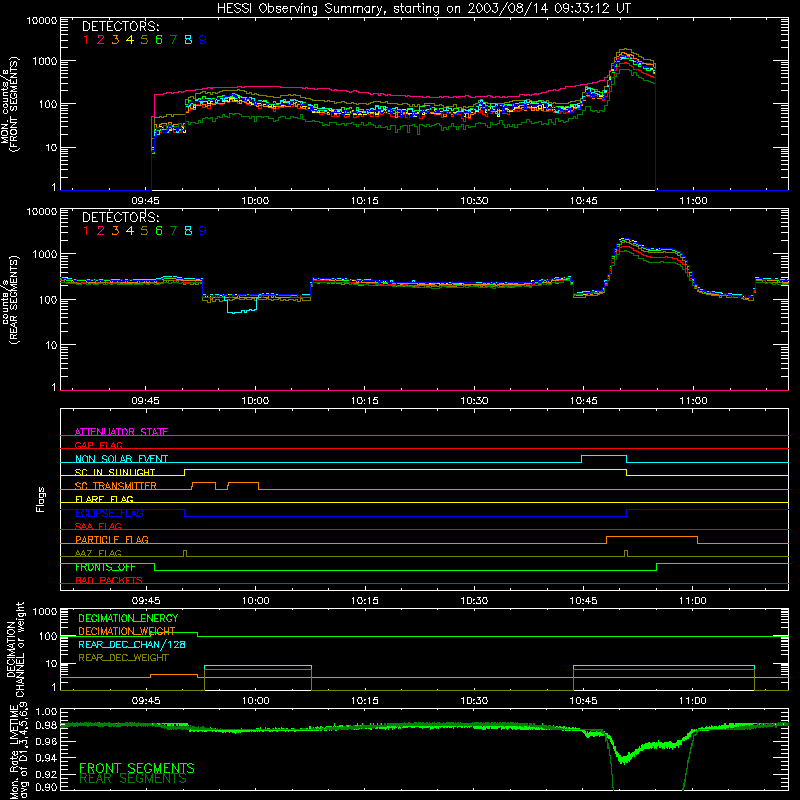Click the REAR_DEC_WEIGHT legend entry
Viewport: 800px width, 800px height.
point(123,658)
